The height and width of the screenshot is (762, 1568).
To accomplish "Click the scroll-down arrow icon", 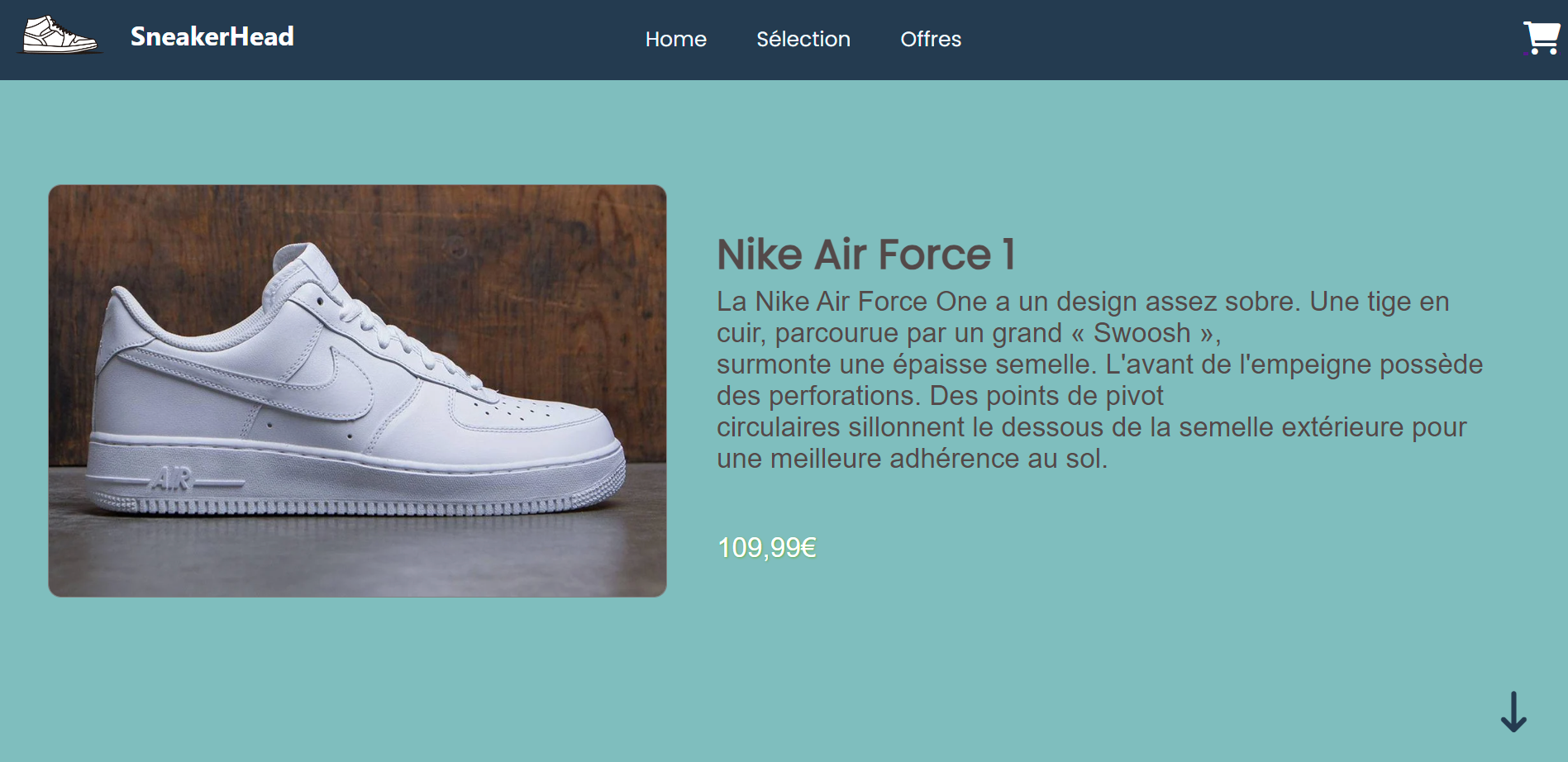I will [1513, 712].
